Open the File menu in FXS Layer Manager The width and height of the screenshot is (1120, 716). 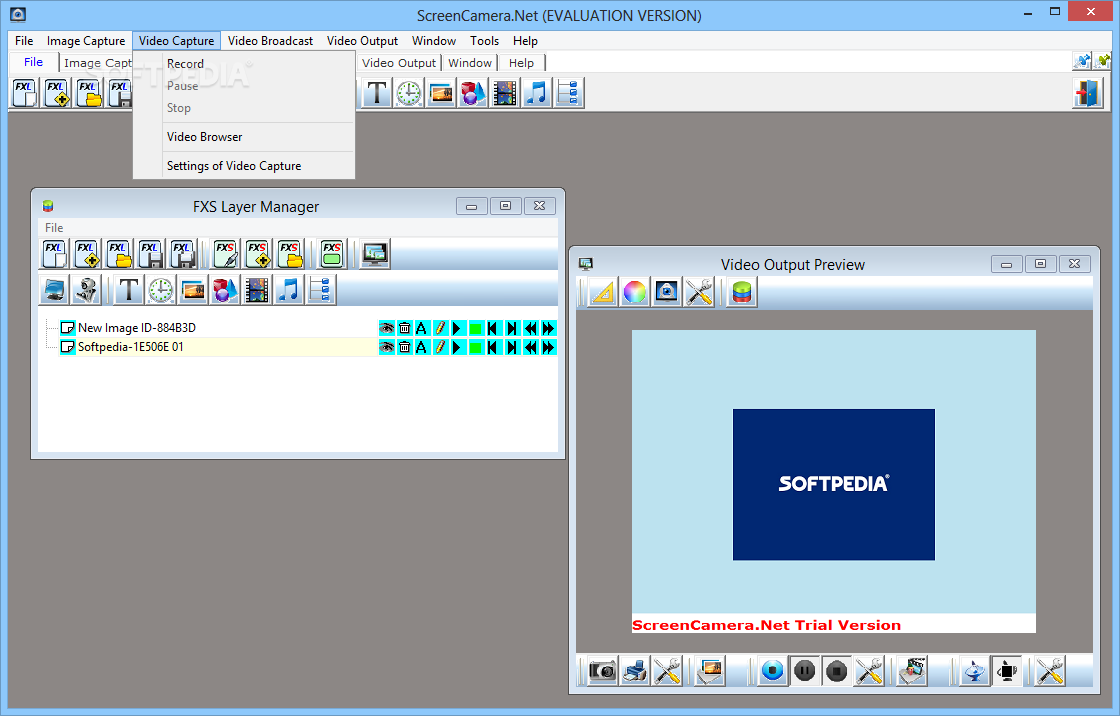pos(54,228)
